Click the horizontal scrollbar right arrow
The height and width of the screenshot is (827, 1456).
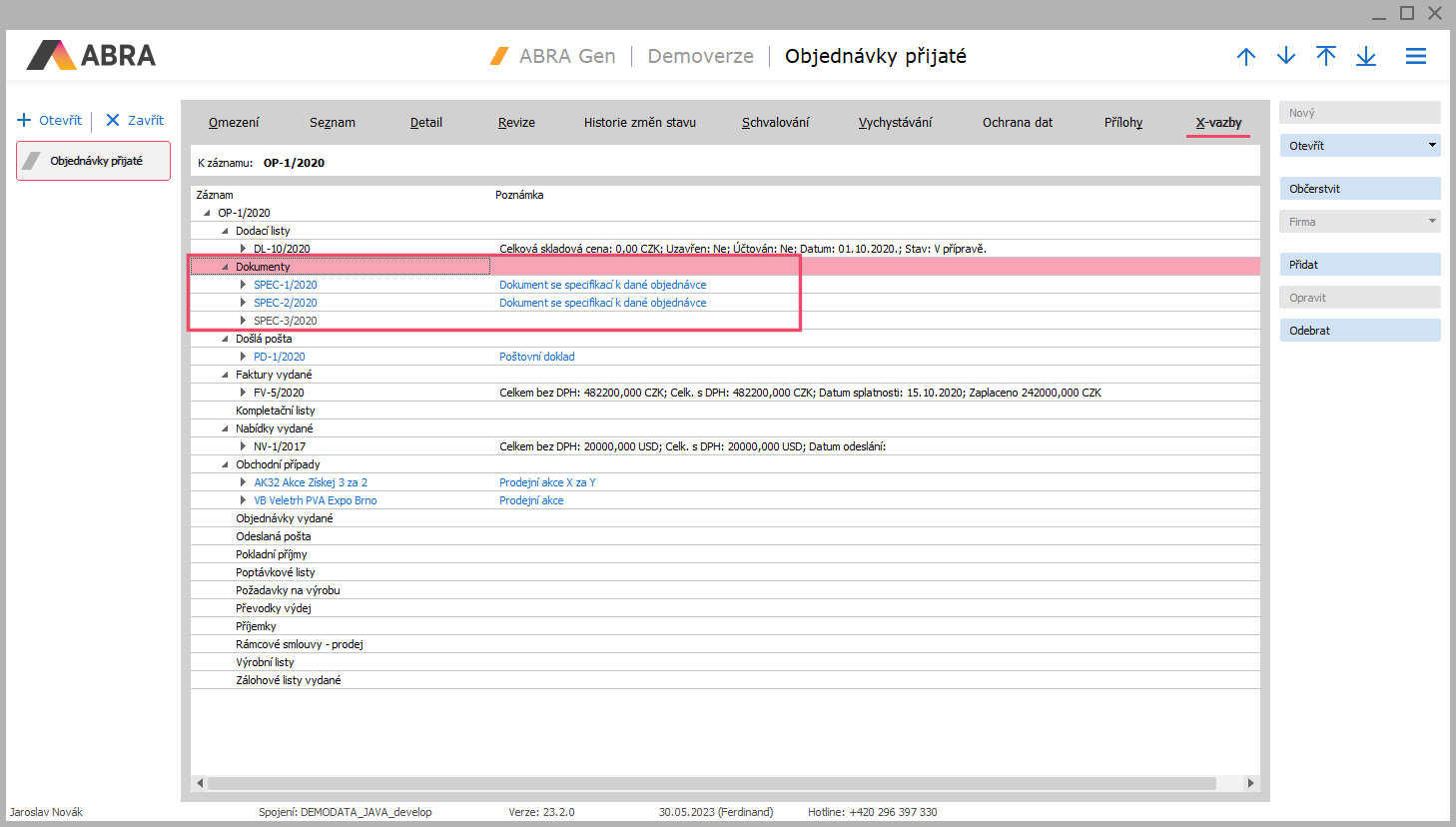click(x=1250, y=783)
